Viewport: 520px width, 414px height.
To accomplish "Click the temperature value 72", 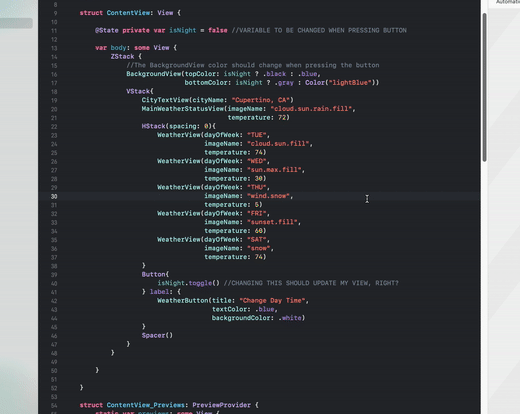I will click(x=282, y=117).
